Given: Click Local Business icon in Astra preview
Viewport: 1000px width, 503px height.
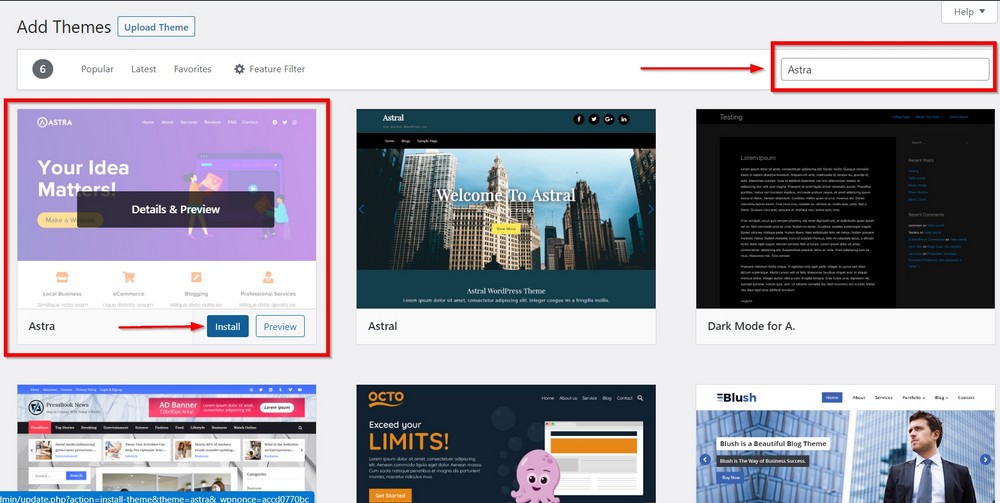Looking at the screenshot, I should point(62,277).
